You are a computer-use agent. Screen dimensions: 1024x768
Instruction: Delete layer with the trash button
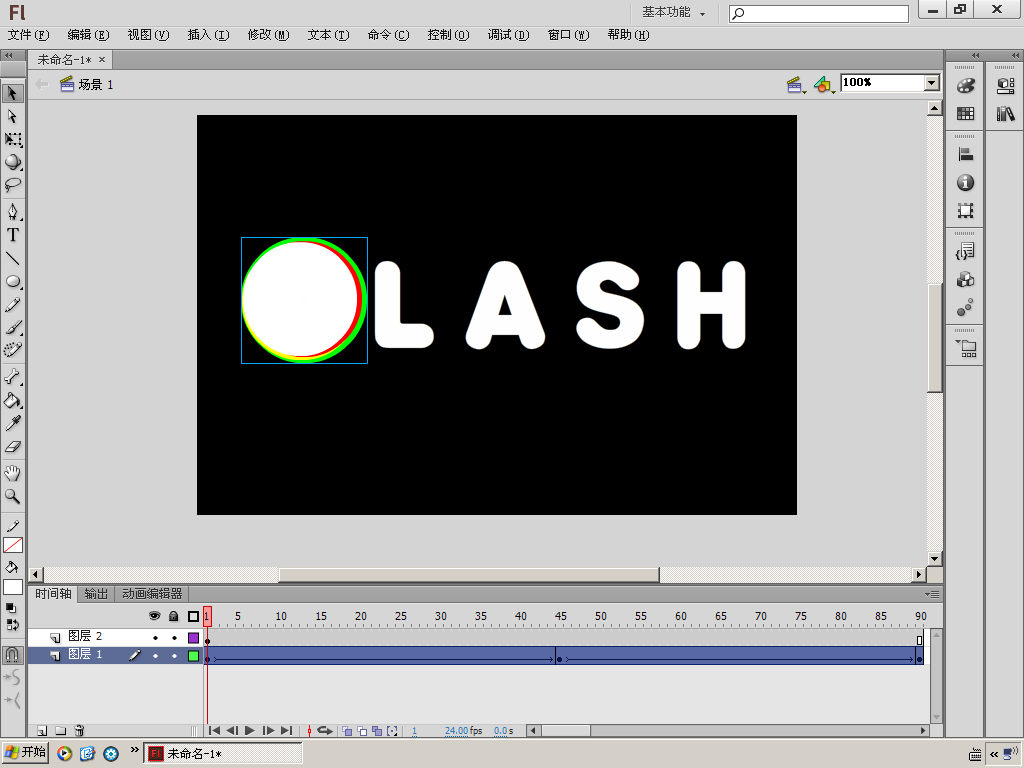[x=79, y=731]
